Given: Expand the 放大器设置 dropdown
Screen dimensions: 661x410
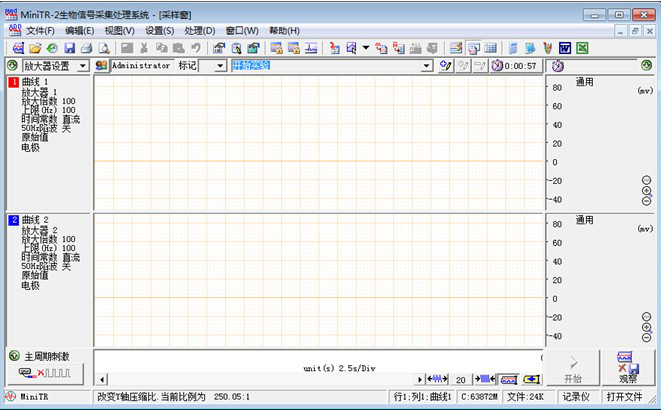Looking at the screenshot, I should point(83,65).
